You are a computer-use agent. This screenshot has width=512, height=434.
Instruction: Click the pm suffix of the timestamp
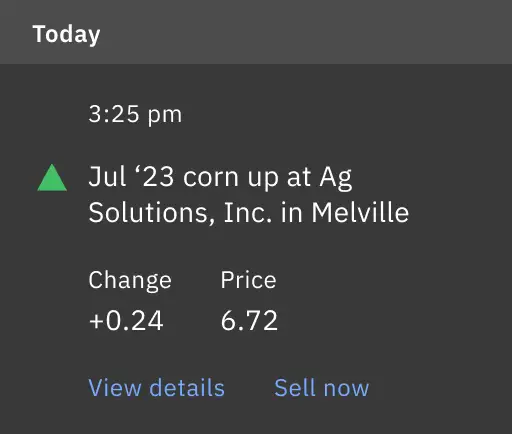(x=165, y=117)
